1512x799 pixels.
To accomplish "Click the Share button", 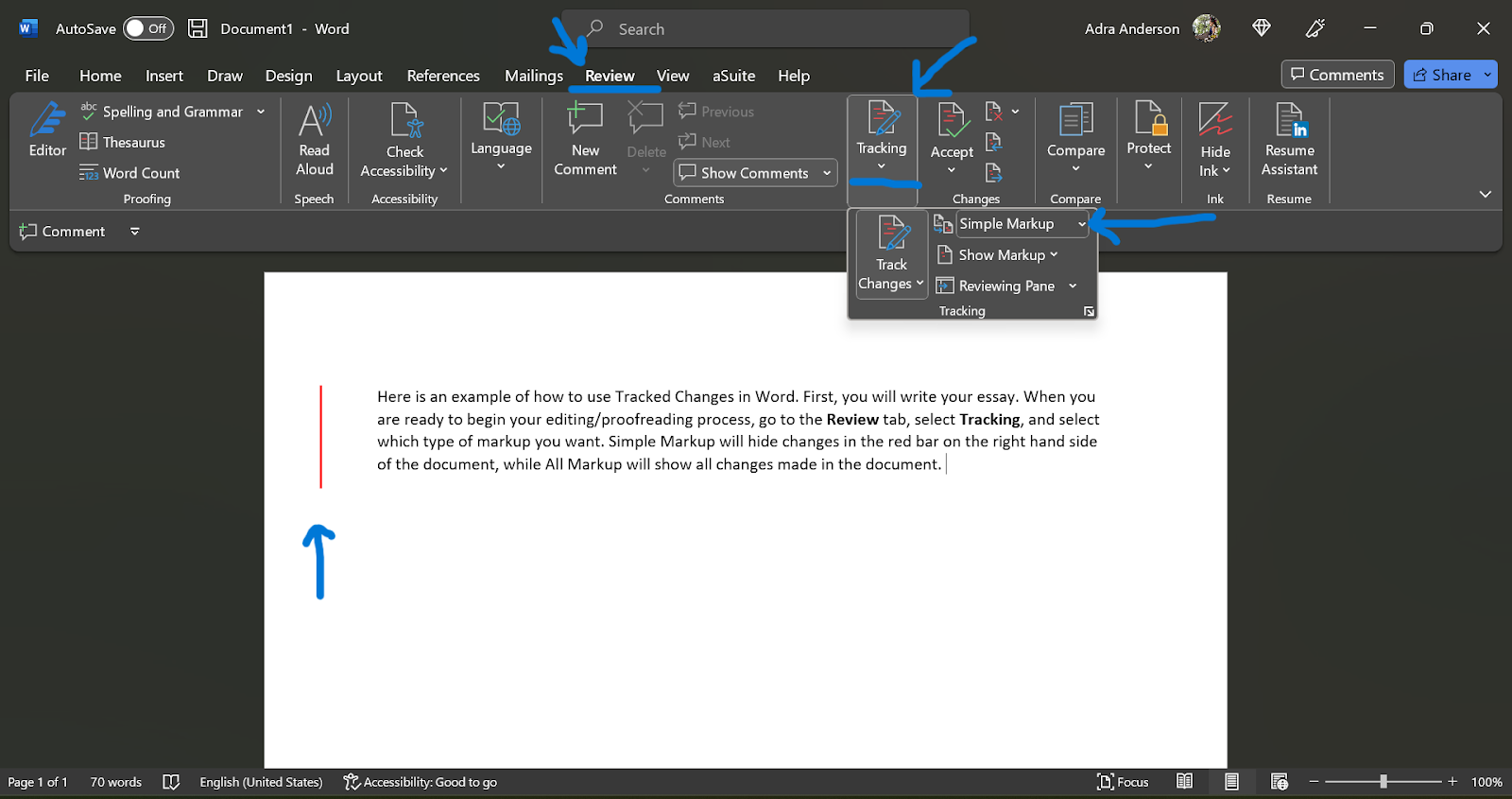I will pos(1442,74).
